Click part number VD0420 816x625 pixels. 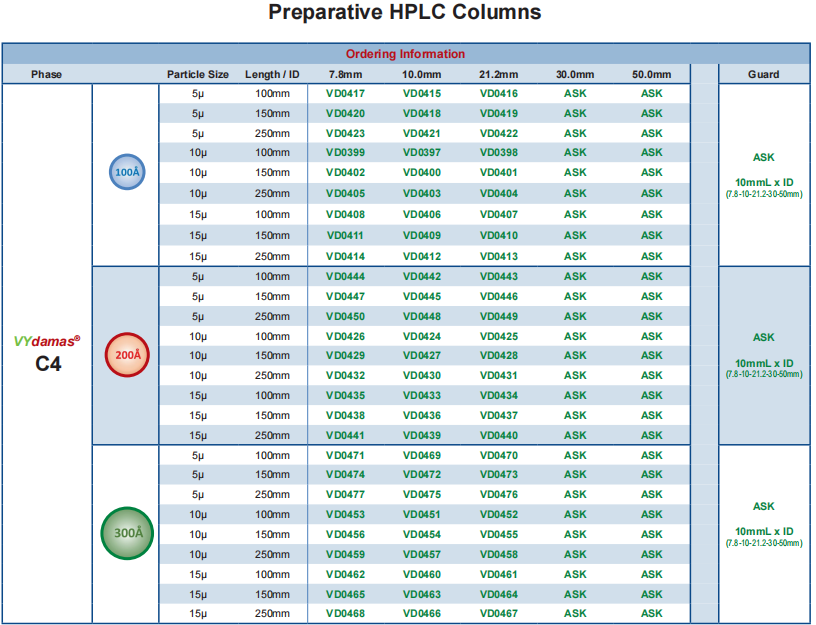coord(346,113)
